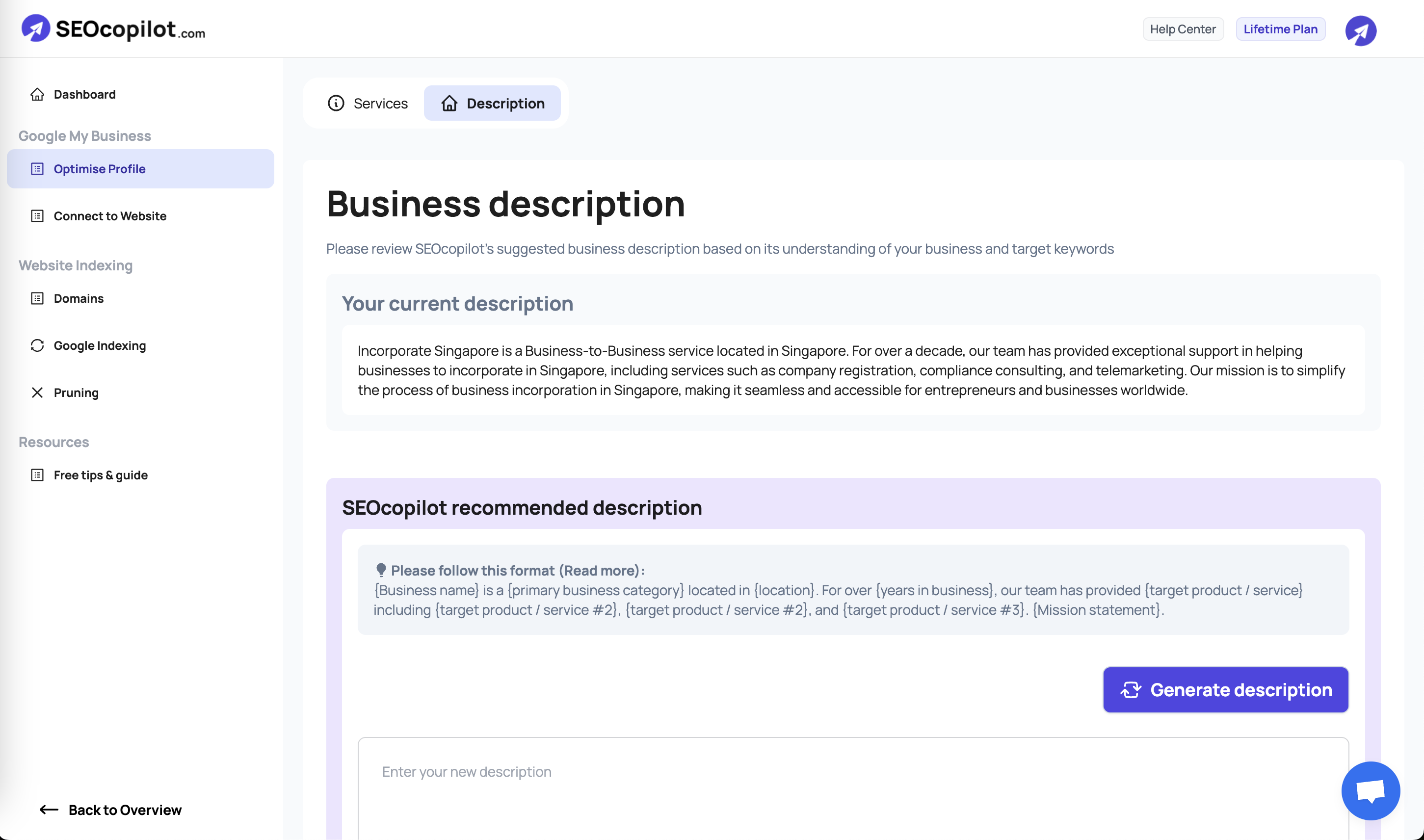Open the chat support bubble

(1370, 790)
